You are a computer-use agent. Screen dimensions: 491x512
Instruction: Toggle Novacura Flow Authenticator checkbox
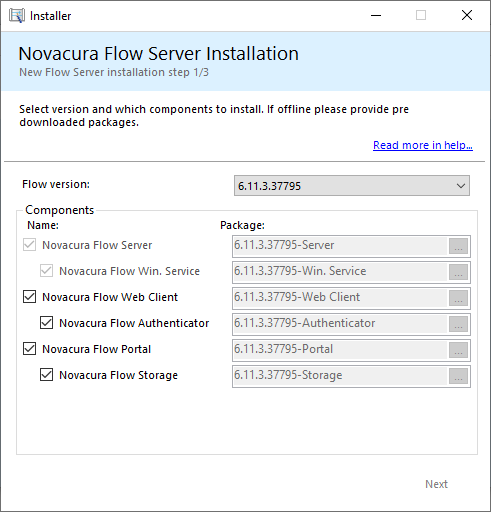46,322
